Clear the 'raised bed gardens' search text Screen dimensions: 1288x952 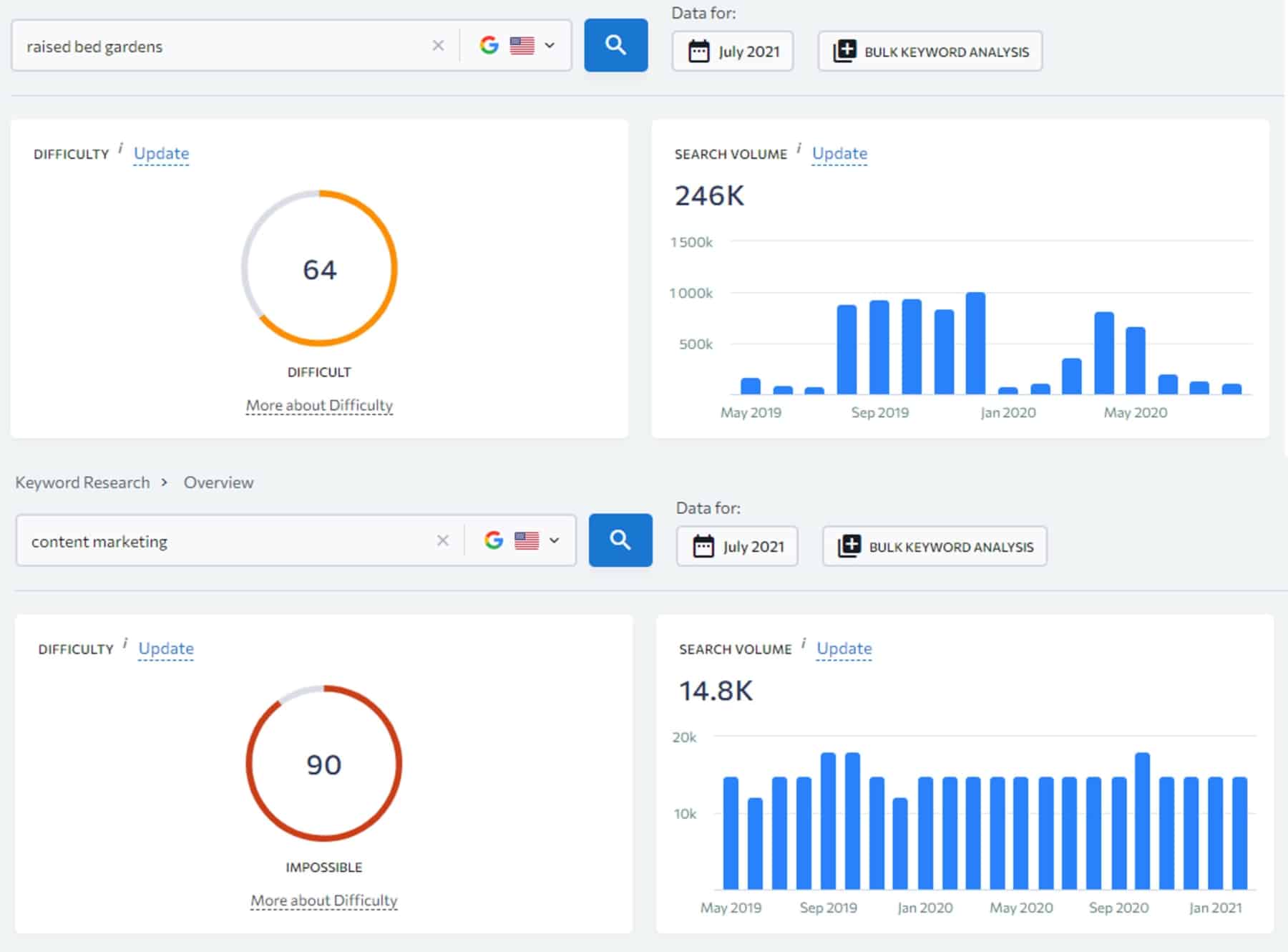(439, 46)
